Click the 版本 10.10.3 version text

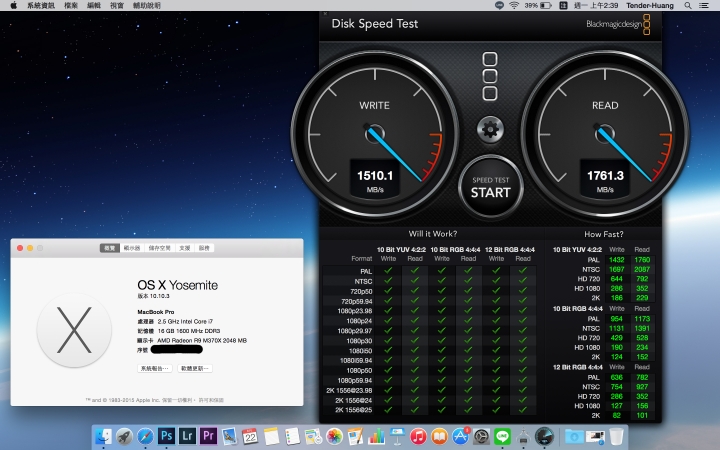pos(153,296)
